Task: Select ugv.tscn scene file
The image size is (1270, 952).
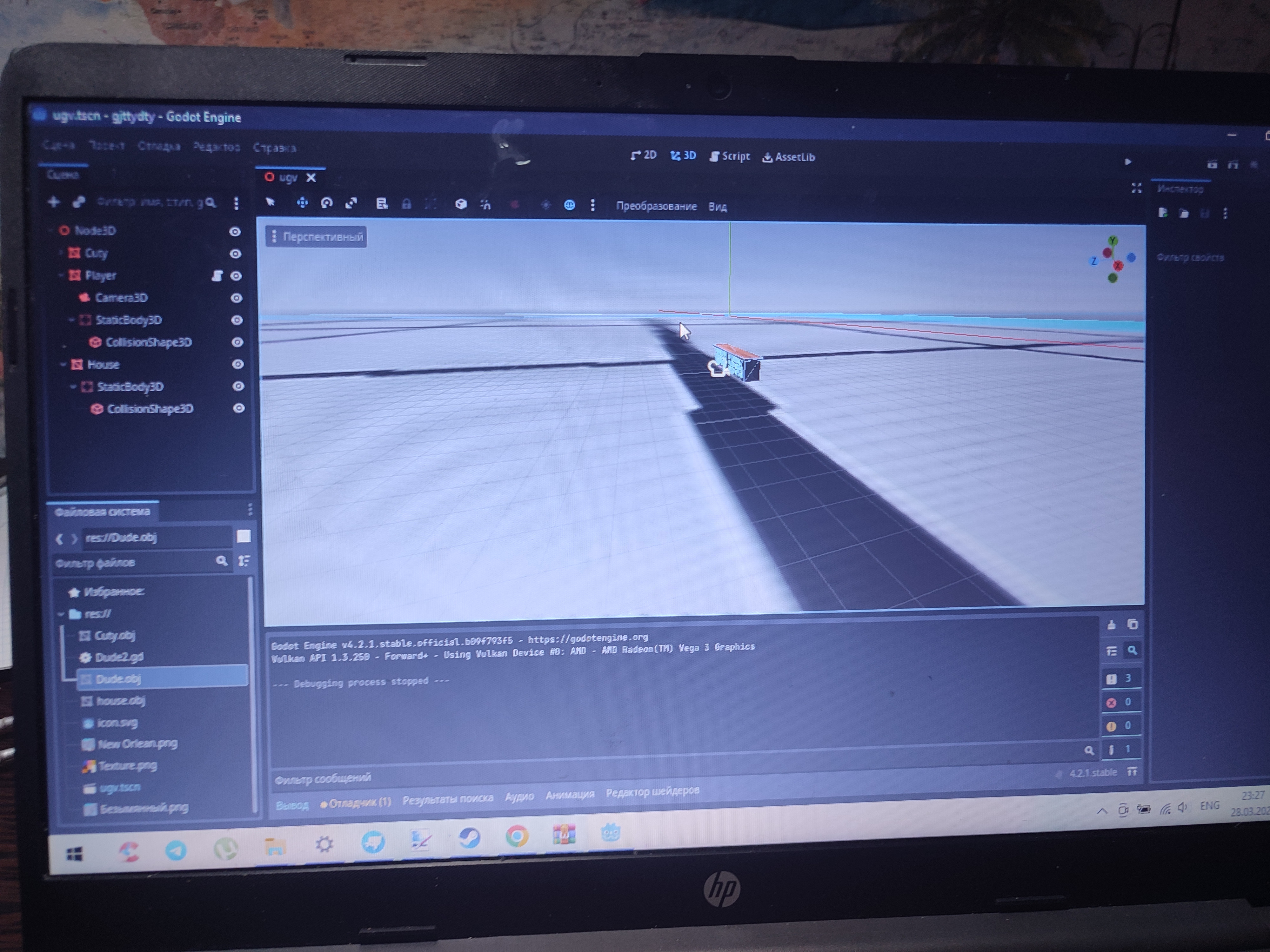Action: pos(112,788)
